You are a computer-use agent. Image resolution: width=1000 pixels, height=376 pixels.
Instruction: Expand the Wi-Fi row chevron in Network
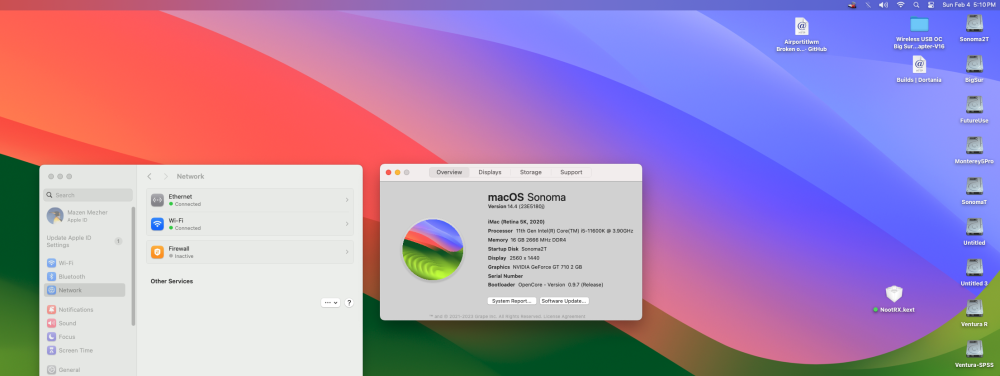[x=347, y=224]
